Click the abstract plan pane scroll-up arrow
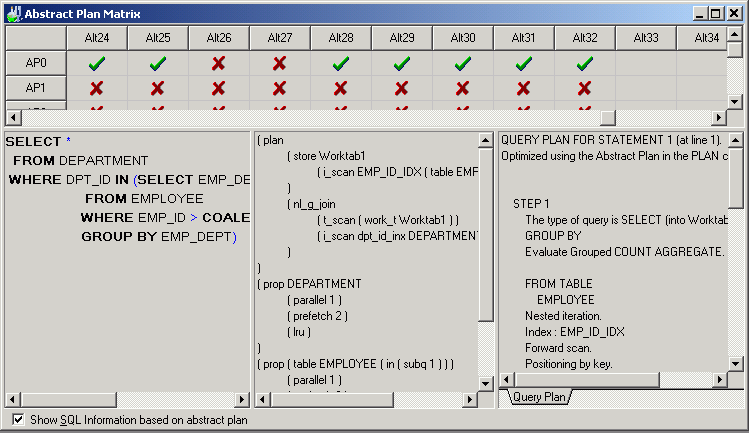The width and height of the screenshot is (749, 433). point(485,141)
